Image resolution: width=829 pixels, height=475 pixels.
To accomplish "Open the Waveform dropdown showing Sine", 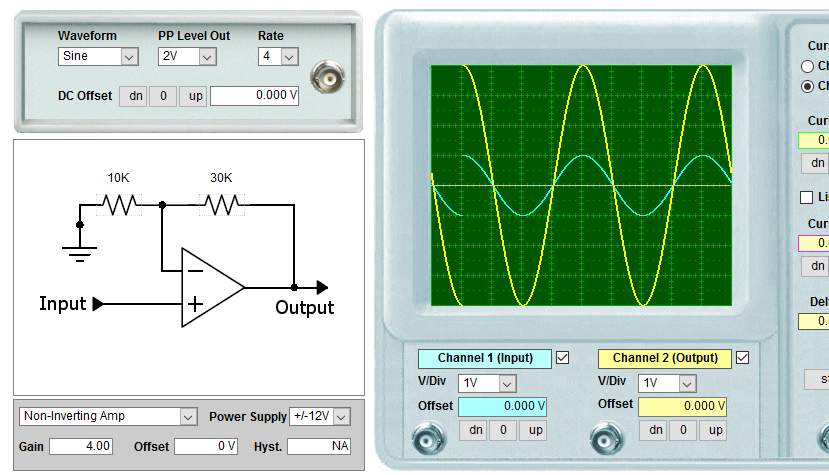I will click(x=98, y=56).
